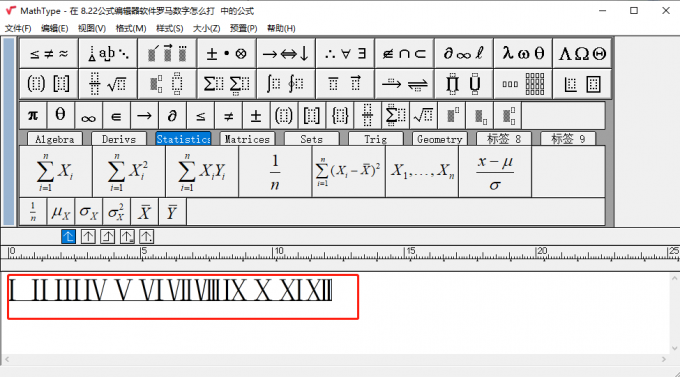The image size is (680, 377).
Task: Open the 文件(F) menu
Action: click(x=18, y=28)
